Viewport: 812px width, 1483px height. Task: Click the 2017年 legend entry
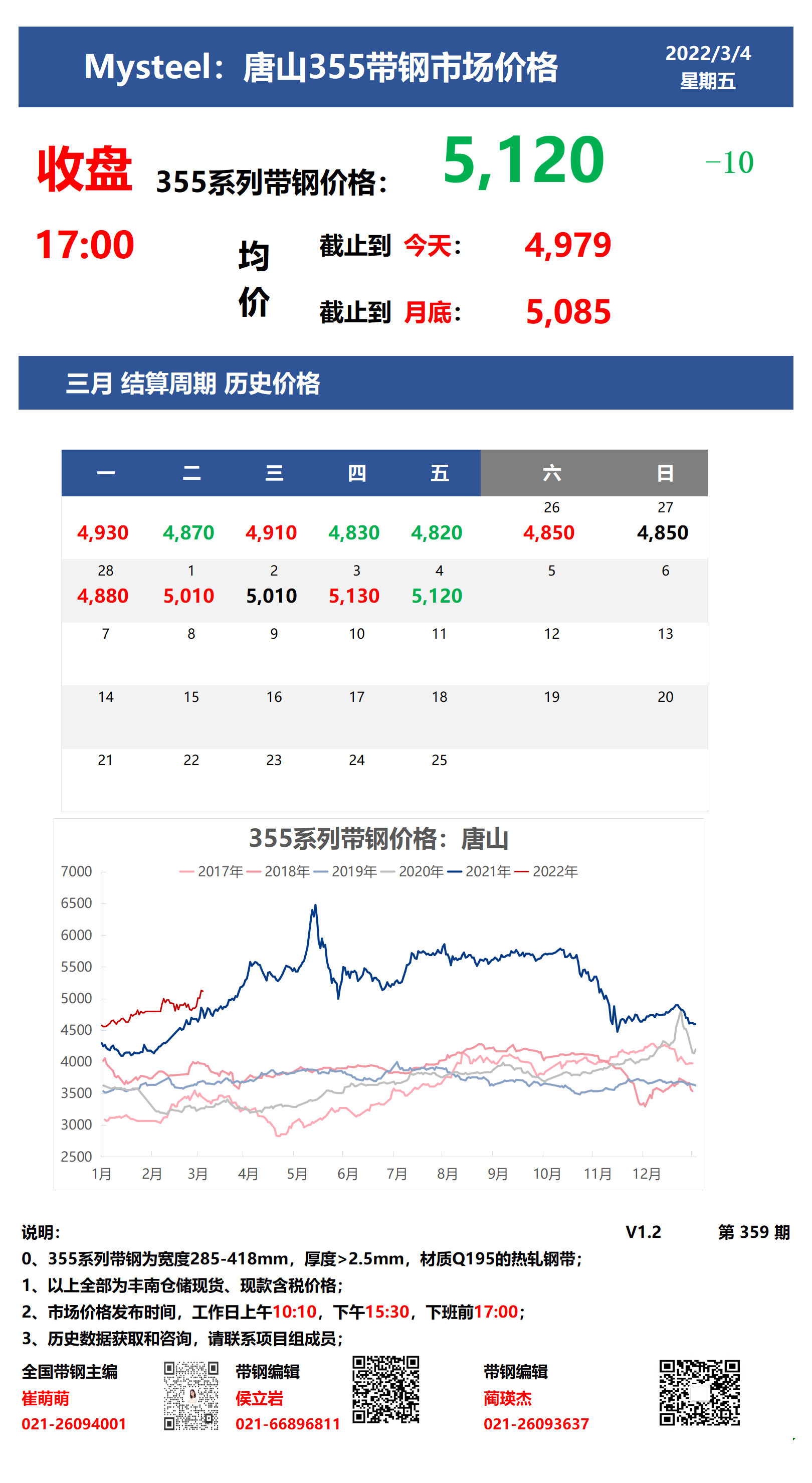211,872
